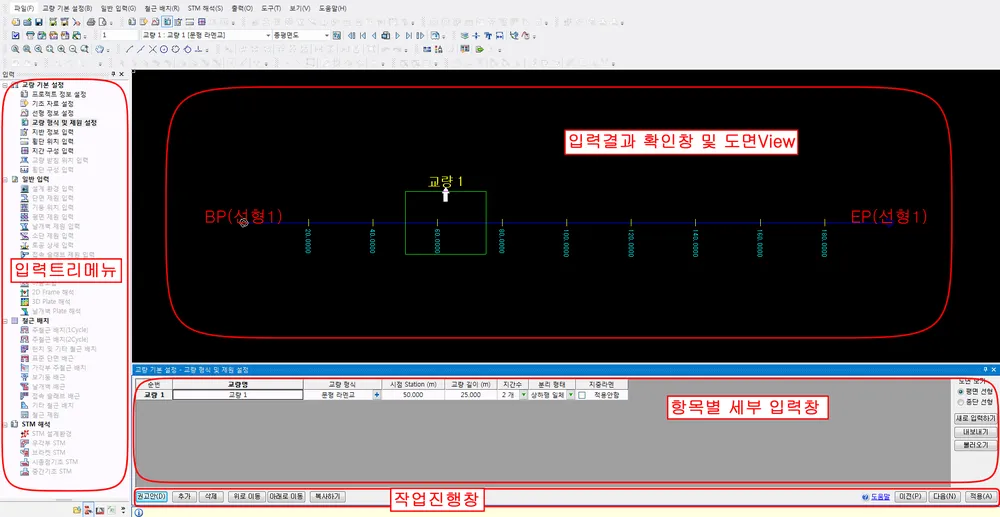Image resolution: width=1000 pixels, height=517 pixels.
Task: Click the 추가 button
Action: click(184, 496)
